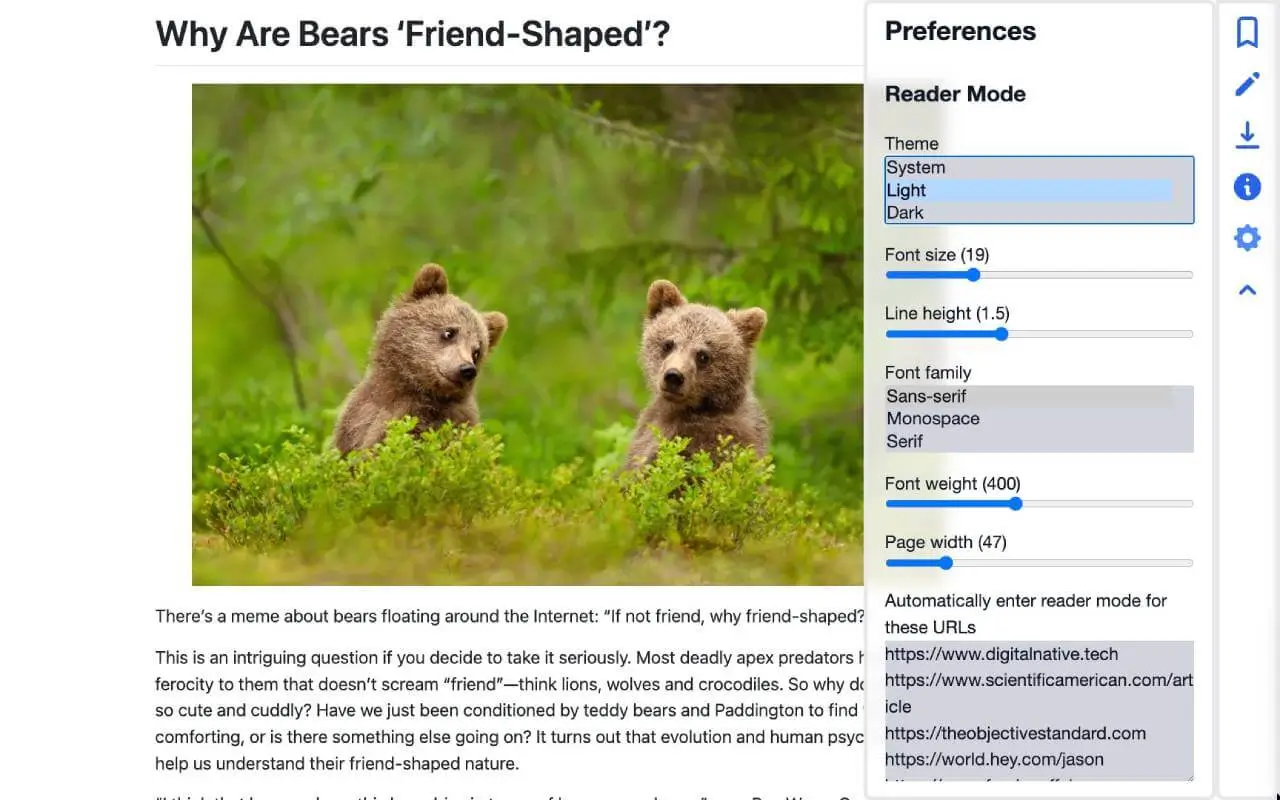Screen dimensions: 1280x800
Task: Click the pencil edit icon
Action: click(x=1247, y=84)
